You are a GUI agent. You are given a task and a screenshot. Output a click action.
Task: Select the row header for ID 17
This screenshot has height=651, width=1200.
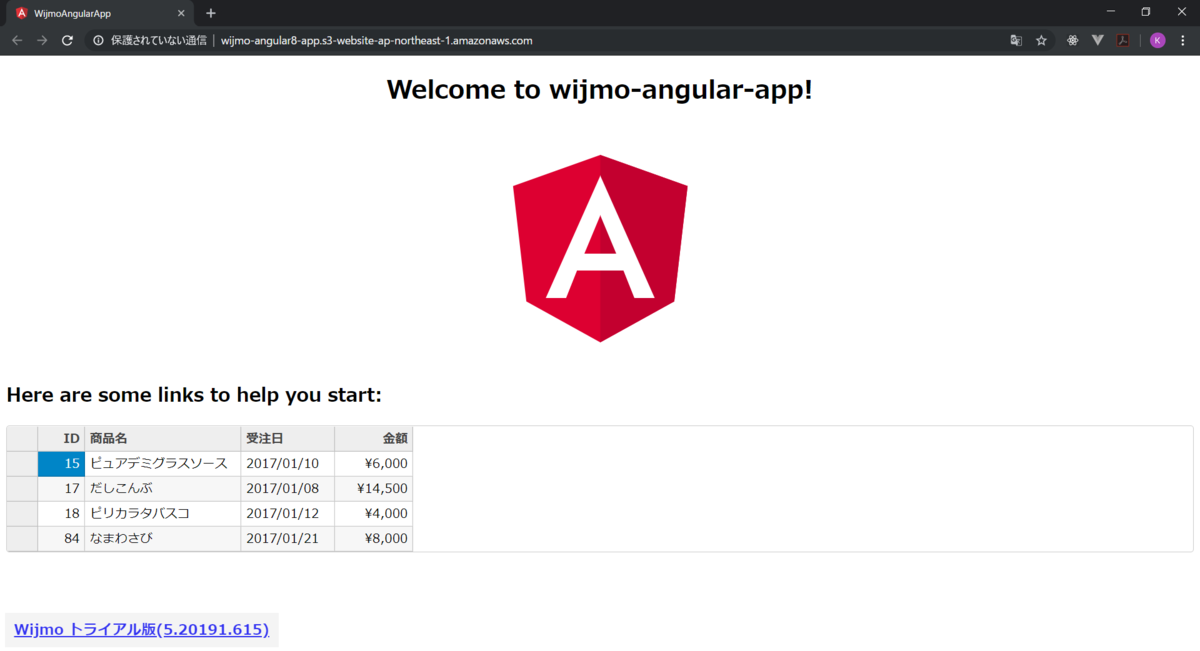click(x=22, y=488)
